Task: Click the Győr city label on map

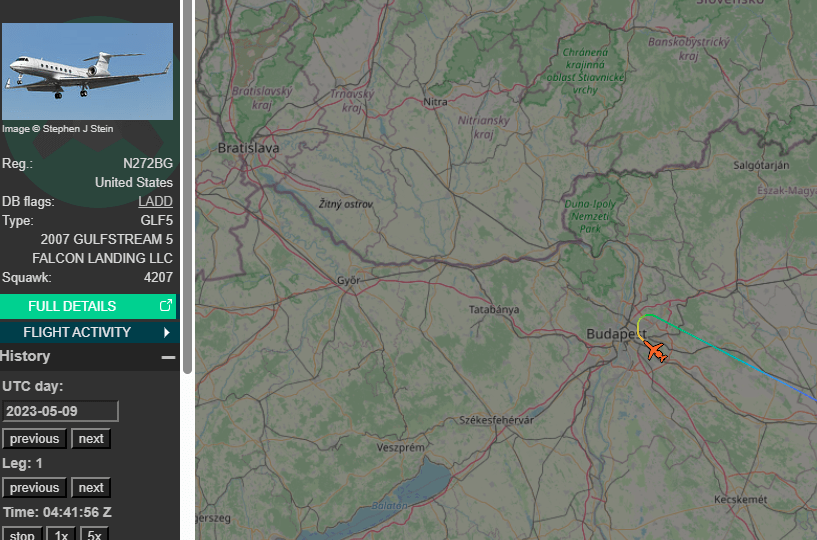Action: 349,281
